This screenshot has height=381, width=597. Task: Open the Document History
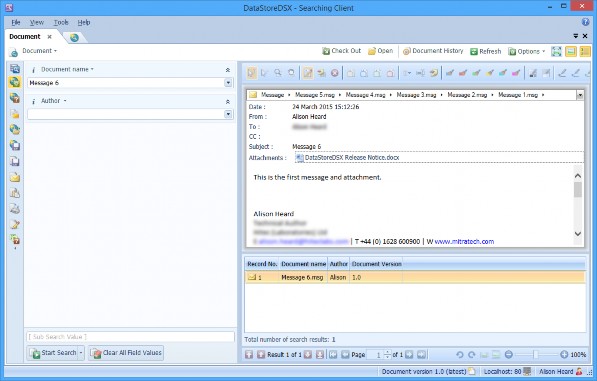tap(433, 51)
